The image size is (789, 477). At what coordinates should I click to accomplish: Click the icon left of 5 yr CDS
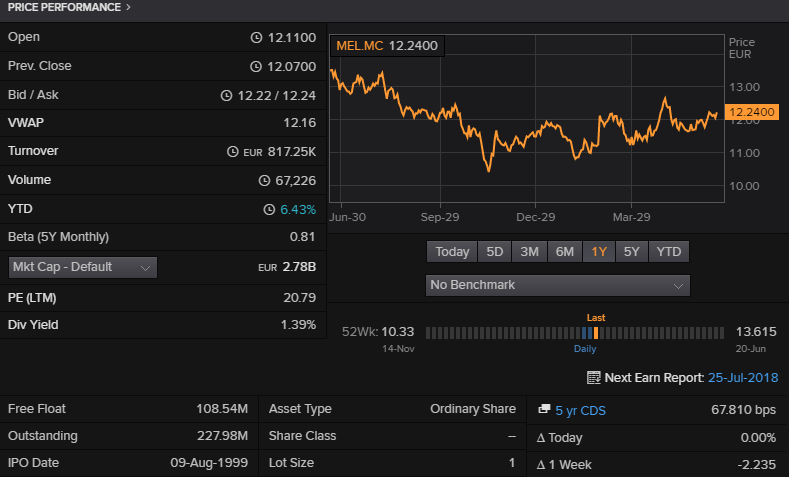click(x=543, y=409)
